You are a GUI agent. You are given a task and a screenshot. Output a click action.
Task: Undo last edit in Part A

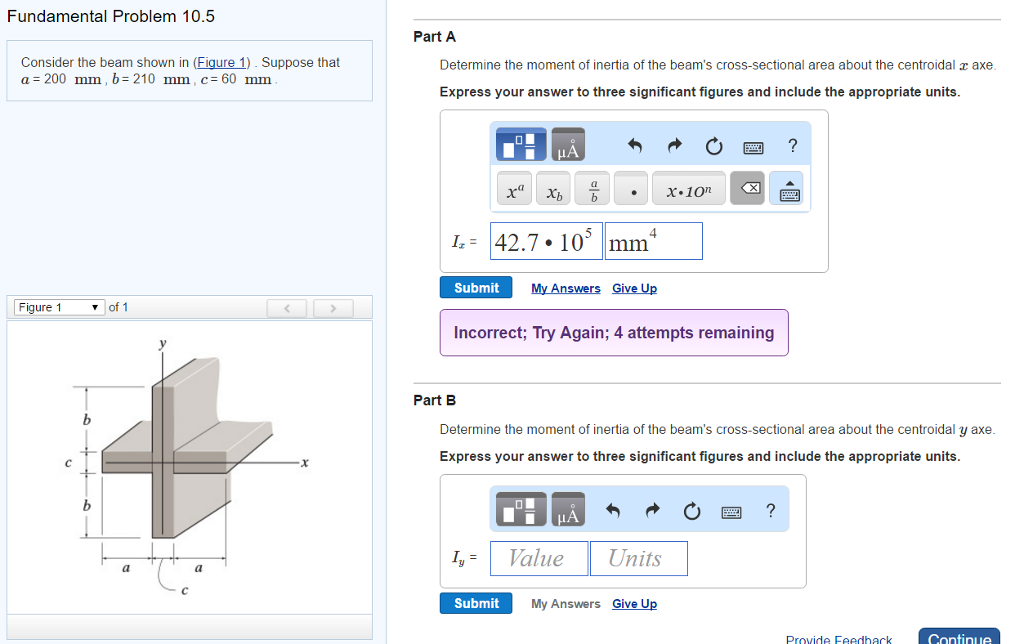click(635, 145)
